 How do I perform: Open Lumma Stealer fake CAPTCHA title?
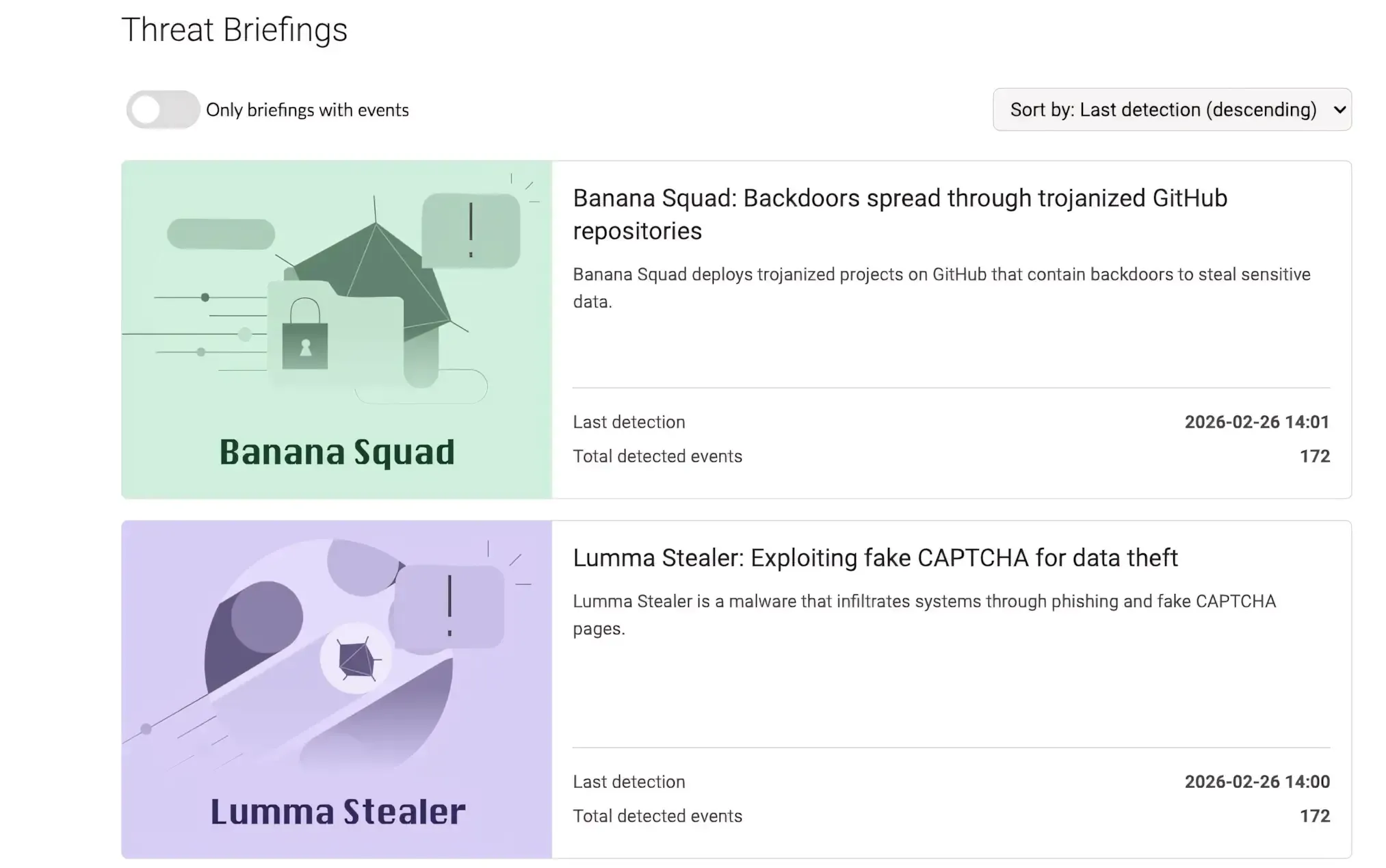coord(876,557)
